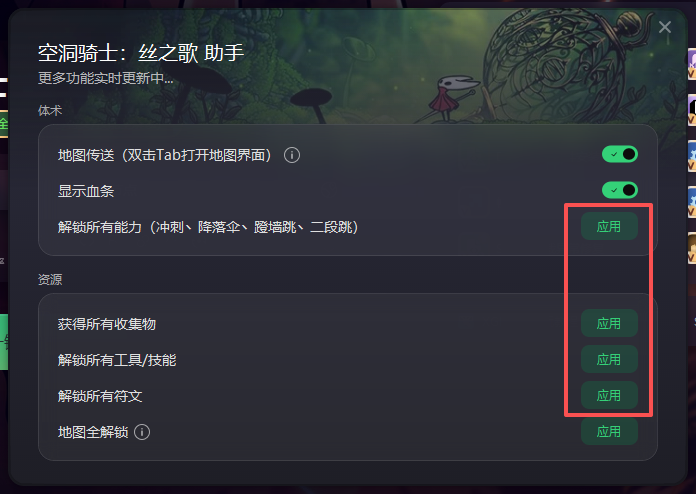
Task: Click the 体术 section header
Action: [50, 111]
